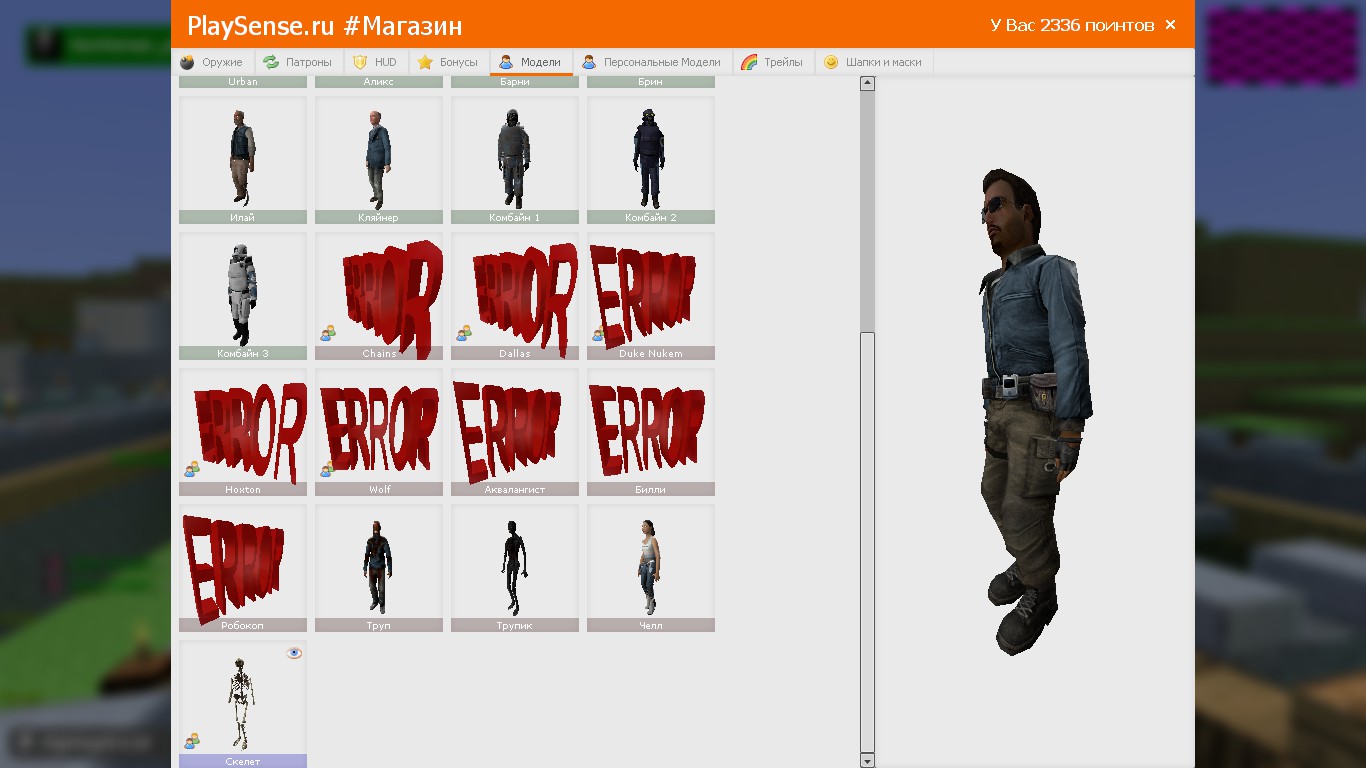Select the Билли model card
Image resolution: width=1366 pixels, height=768 pixels.
[x=651, y=432]
